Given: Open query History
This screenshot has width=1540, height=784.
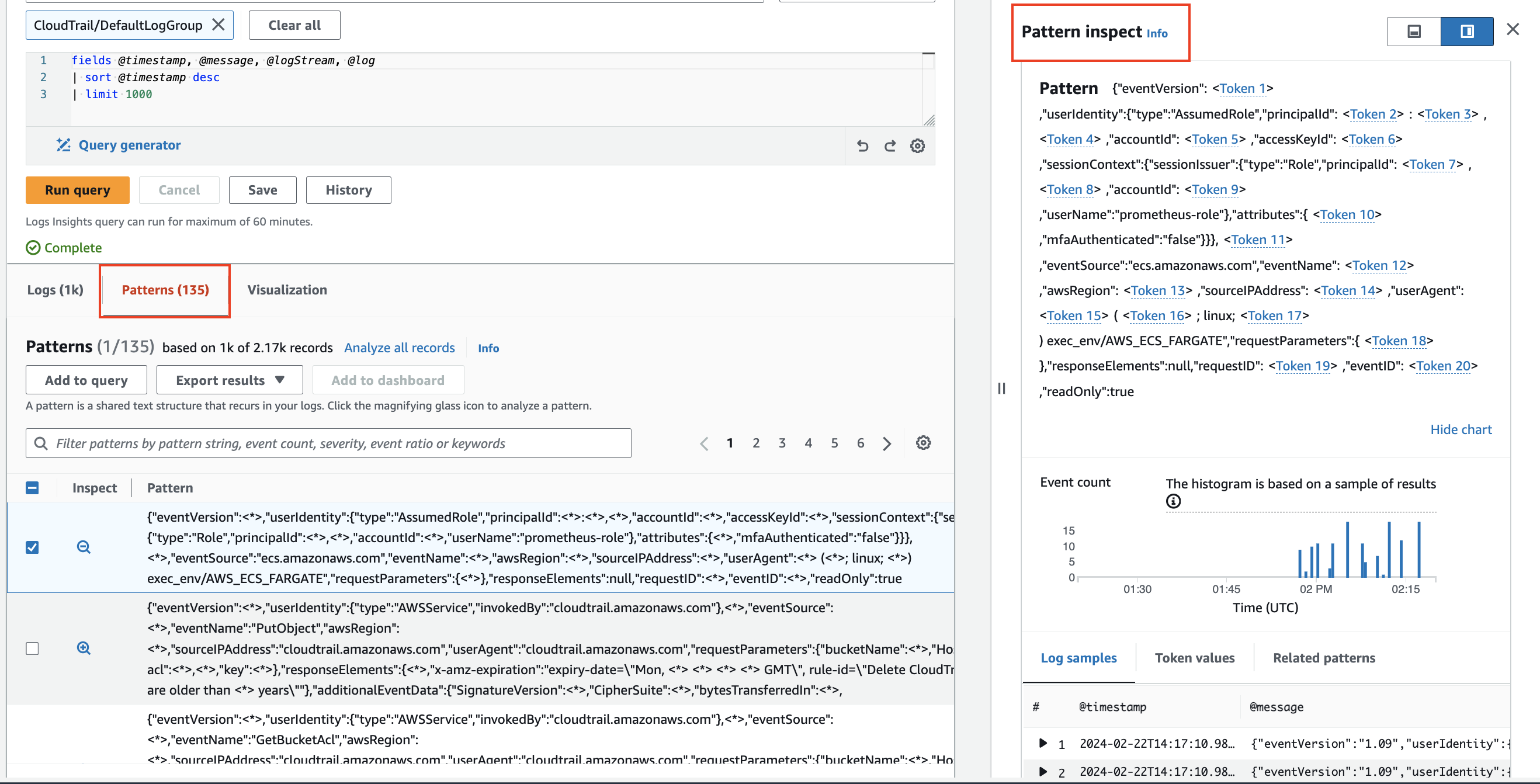Looking at the screenshot, I should (x=349, y=190).
